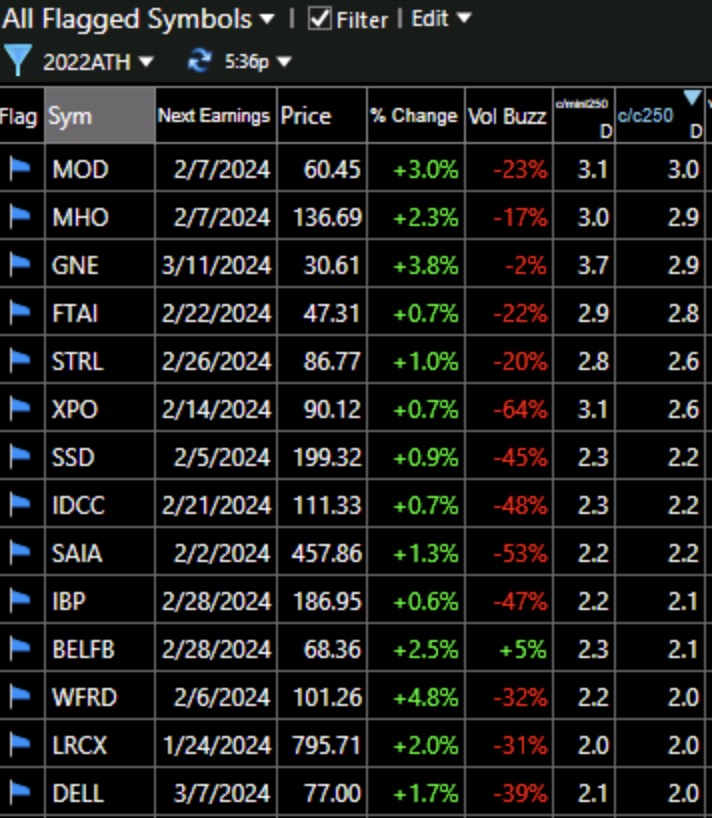Sort by the Price column header
Screen dimensions: 712x818
(x=322, y=116)
